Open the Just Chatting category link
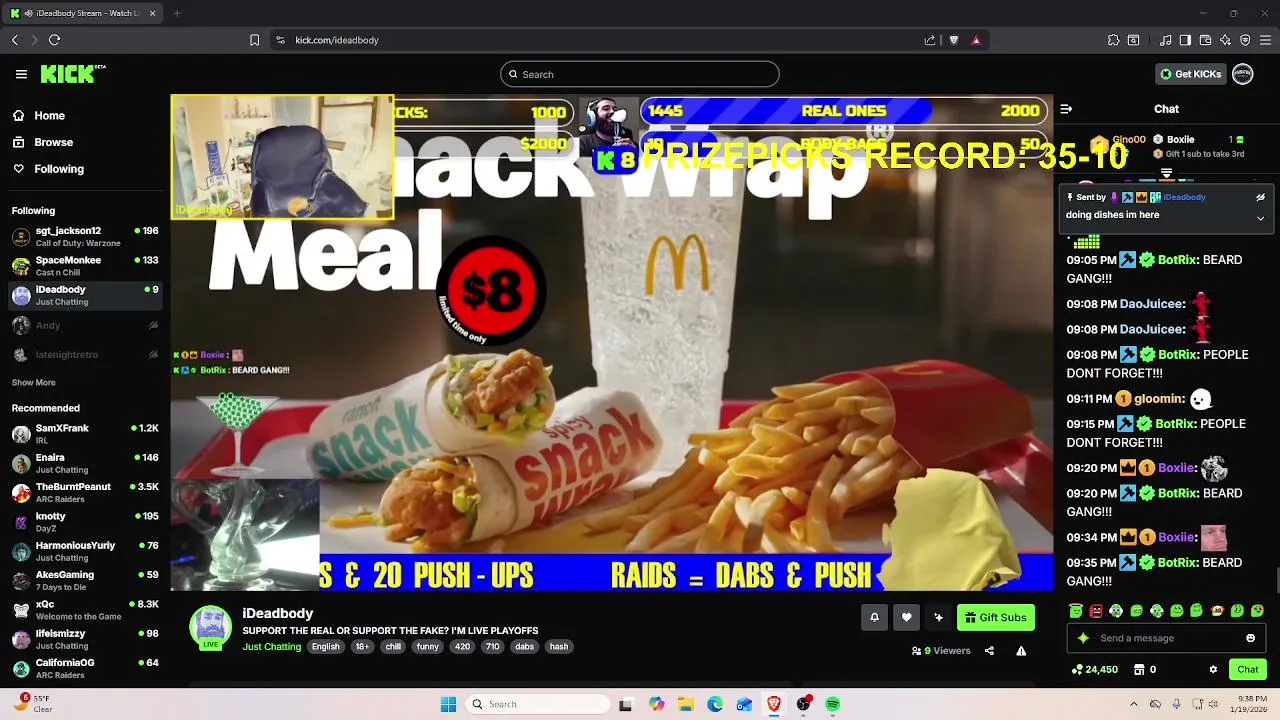The height and width of the screenshot is (720, 1280). (271, 647)
